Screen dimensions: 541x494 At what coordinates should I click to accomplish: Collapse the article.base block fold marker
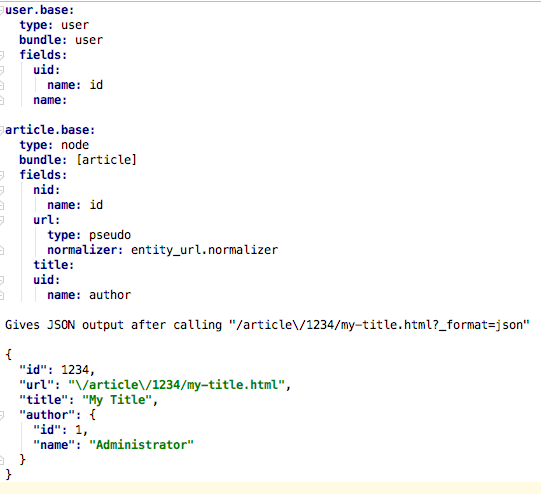coord(2,130)
